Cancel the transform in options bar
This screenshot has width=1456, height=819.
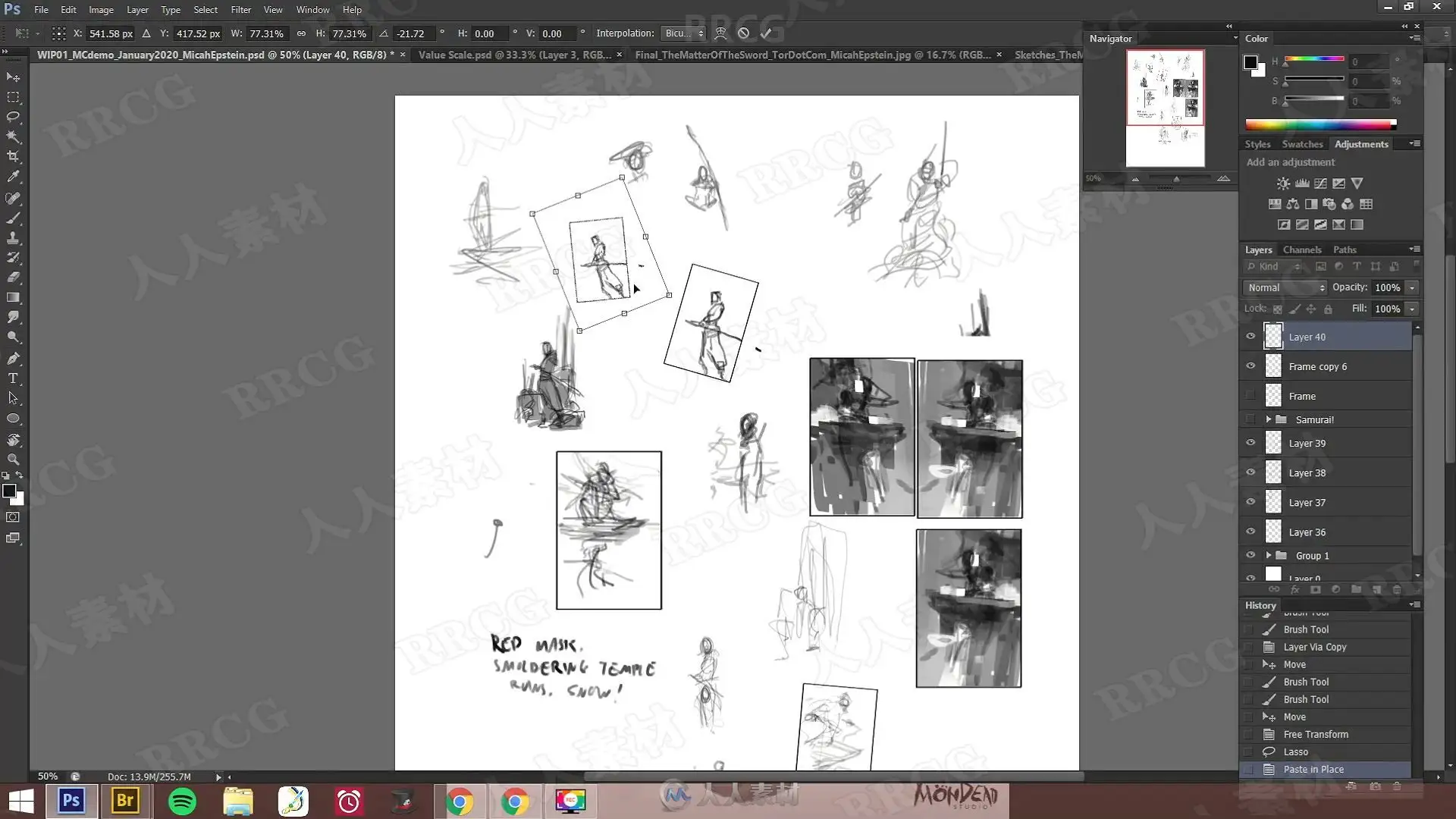743,33
